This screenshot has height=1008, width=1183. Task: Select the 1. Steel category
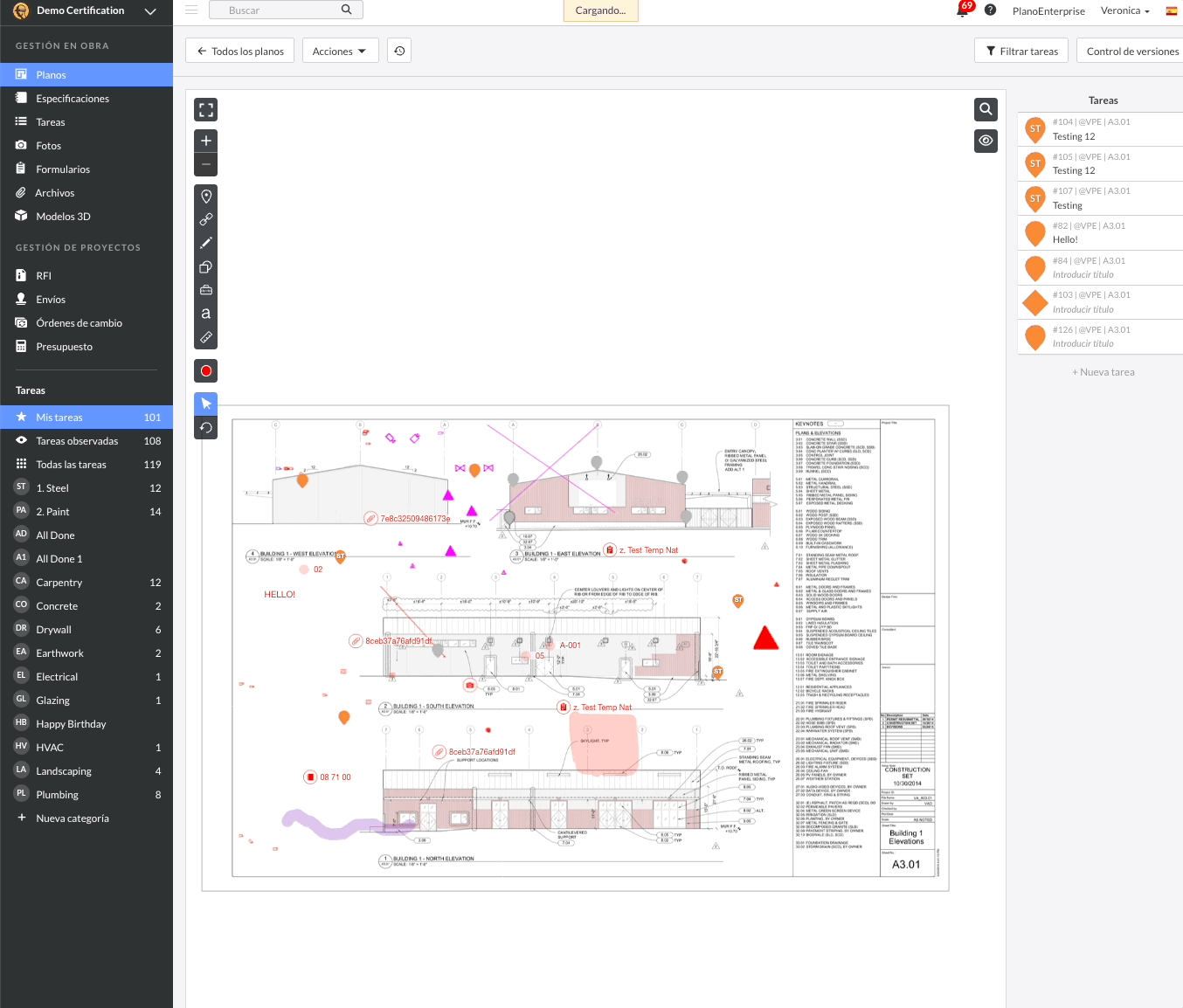coord(86,488)
